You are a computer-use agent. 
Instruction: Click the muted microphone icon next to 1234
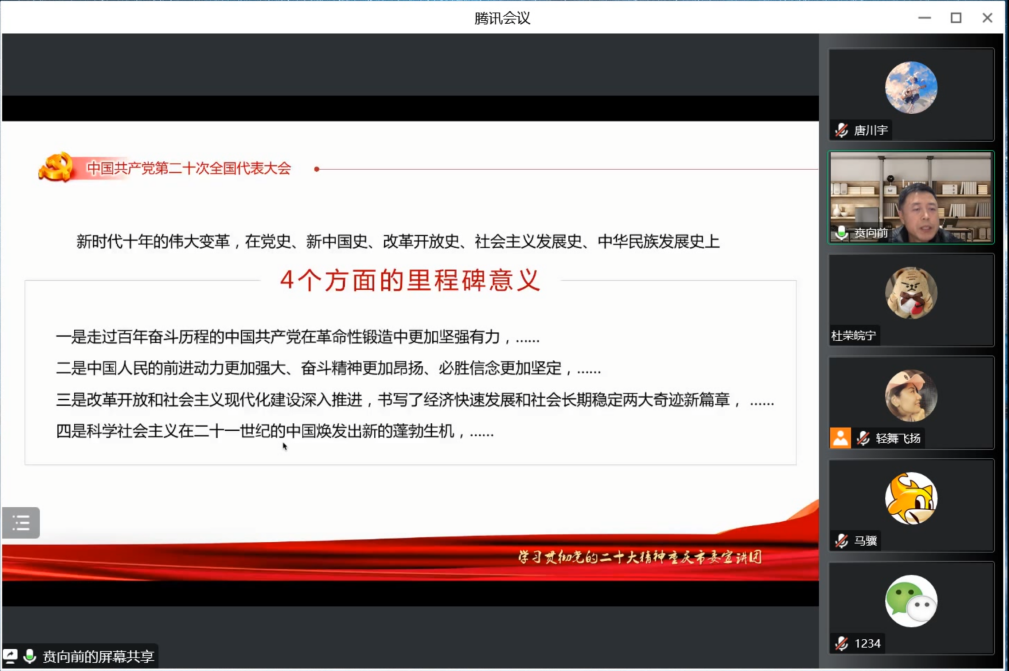pos(842,643)
